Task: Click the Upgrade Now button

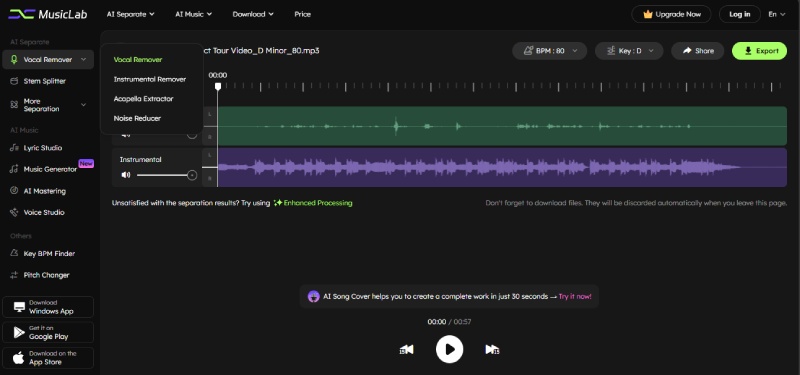Action: point(671,14)
